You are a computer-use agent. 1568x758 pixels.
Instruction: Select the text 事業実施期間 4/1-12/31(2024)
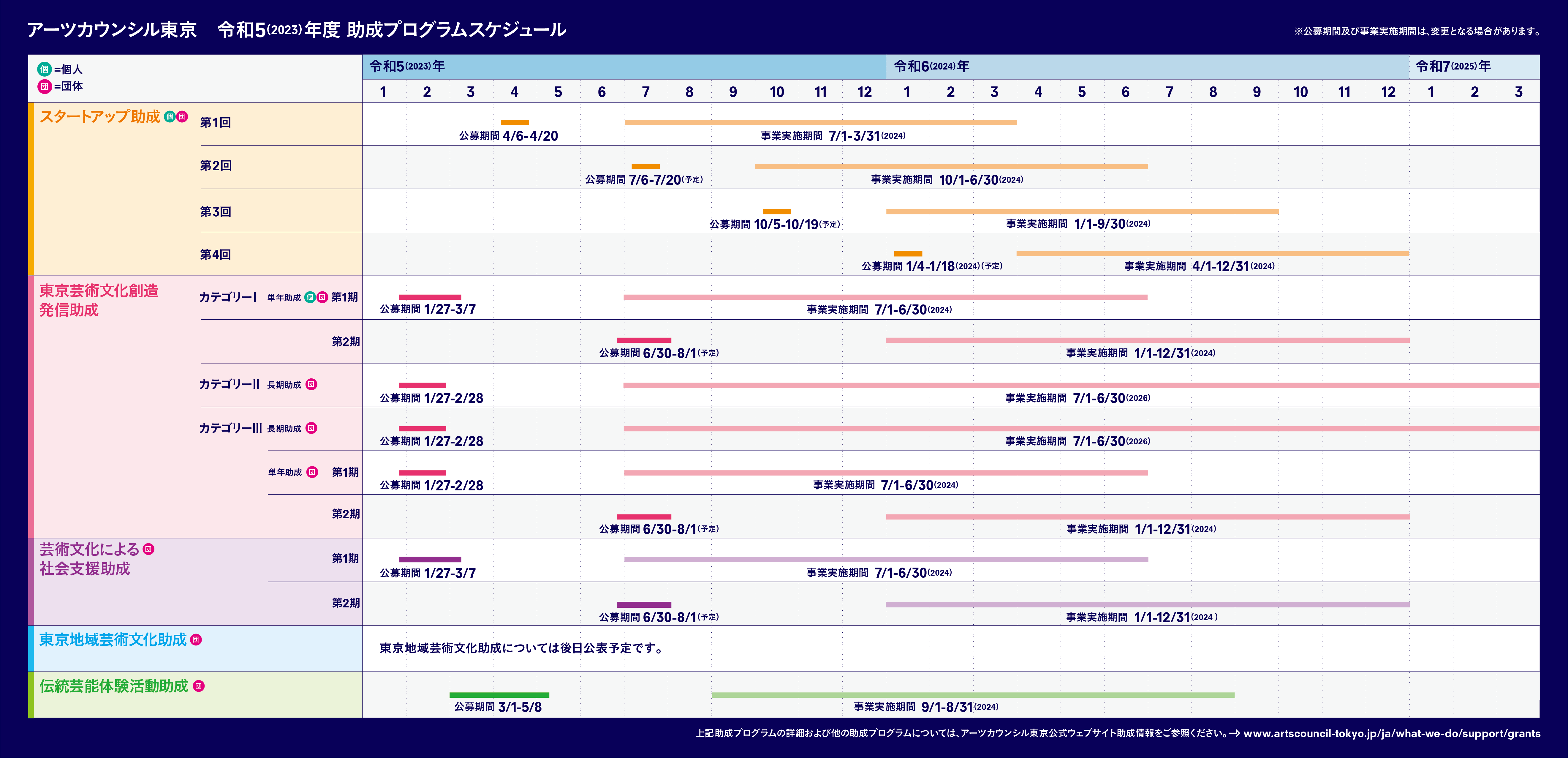tap(1199, 266)
